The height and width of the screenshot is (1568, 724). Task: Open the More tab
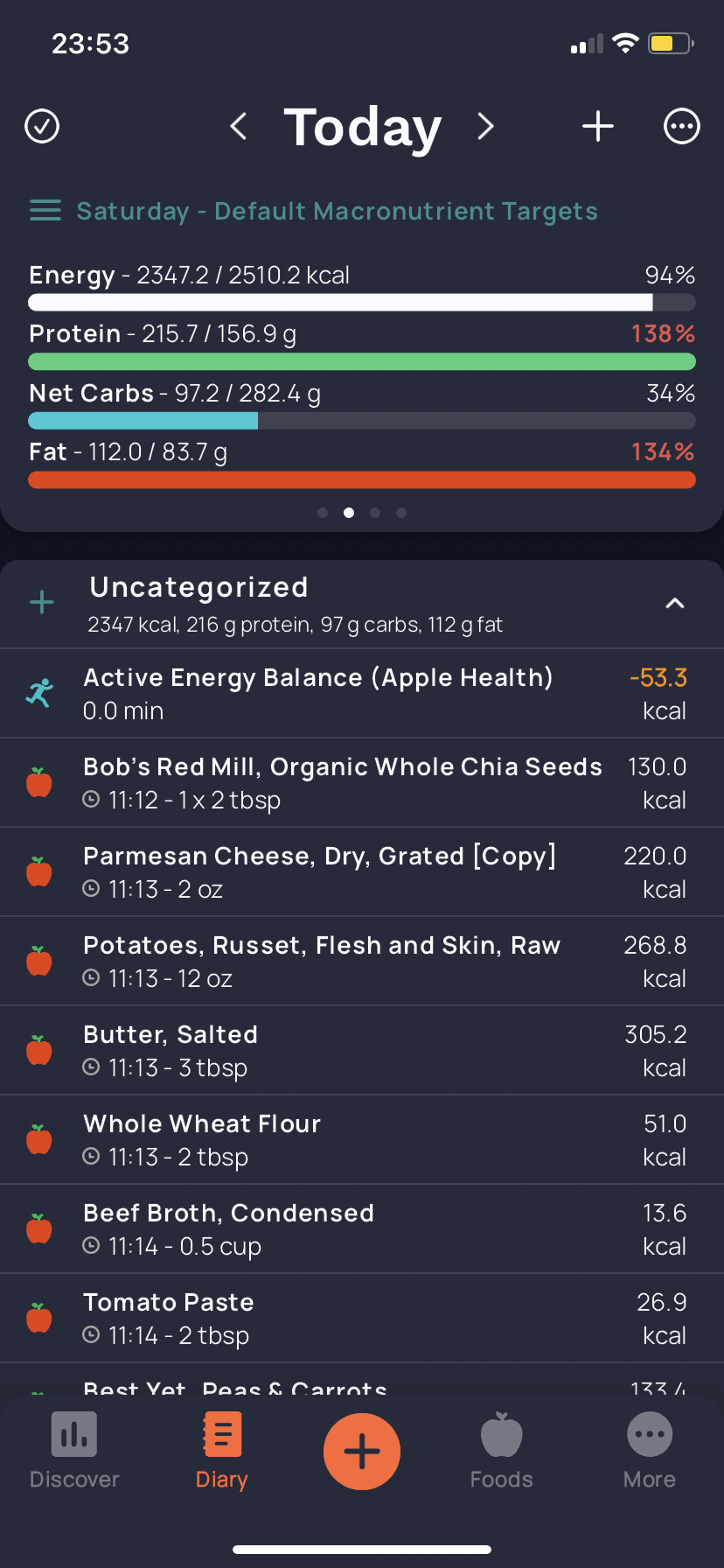pyautogui.click(x=650, y=1451)
